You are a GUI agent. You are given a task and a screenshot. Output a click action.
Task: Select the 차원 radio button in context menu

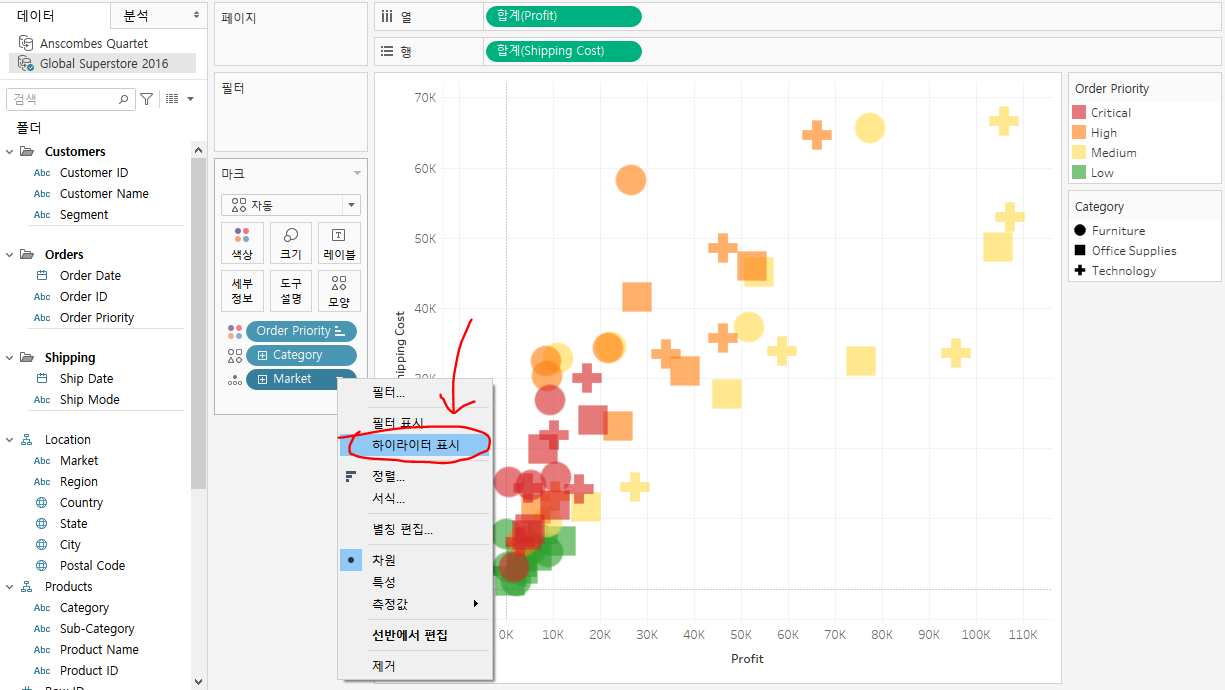[x=351, y=559]
